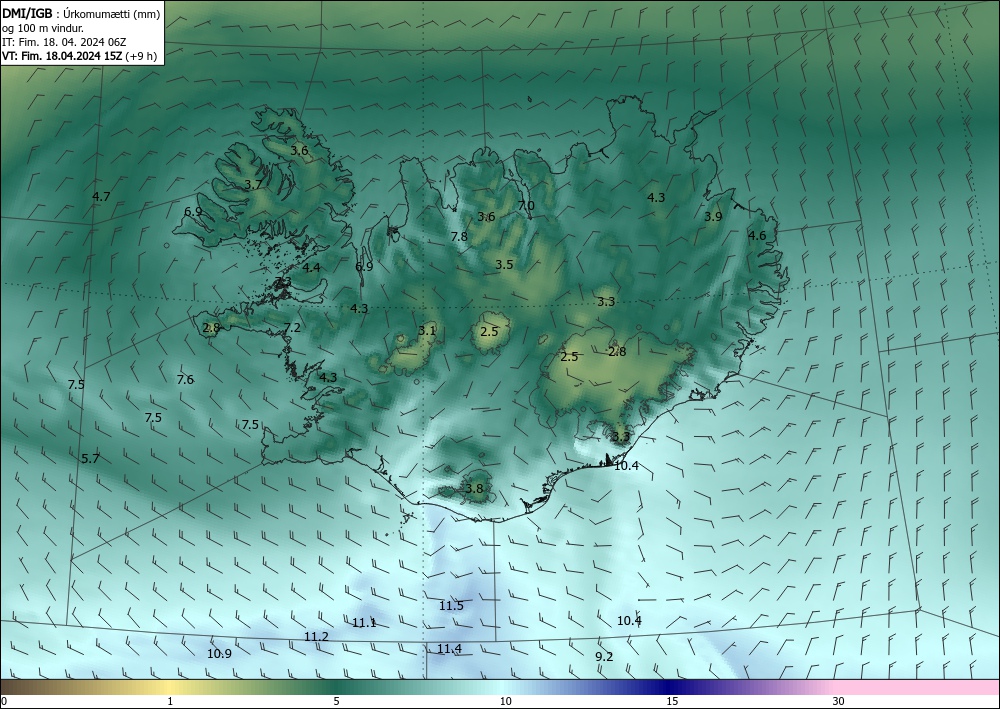Click the 5 label on the colour scale

point(336,702)
